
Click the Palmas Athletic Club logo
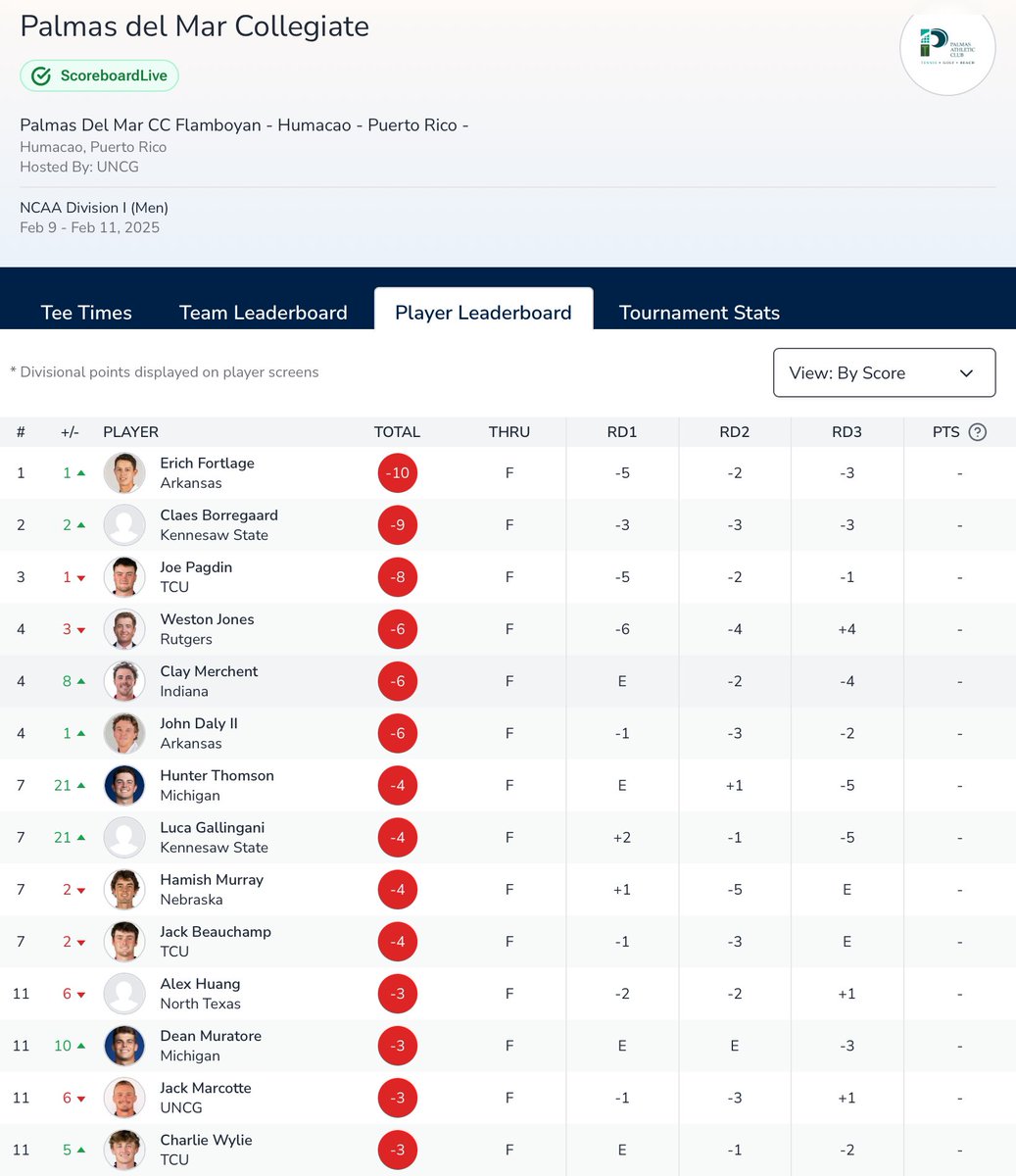tap(947, 47)
